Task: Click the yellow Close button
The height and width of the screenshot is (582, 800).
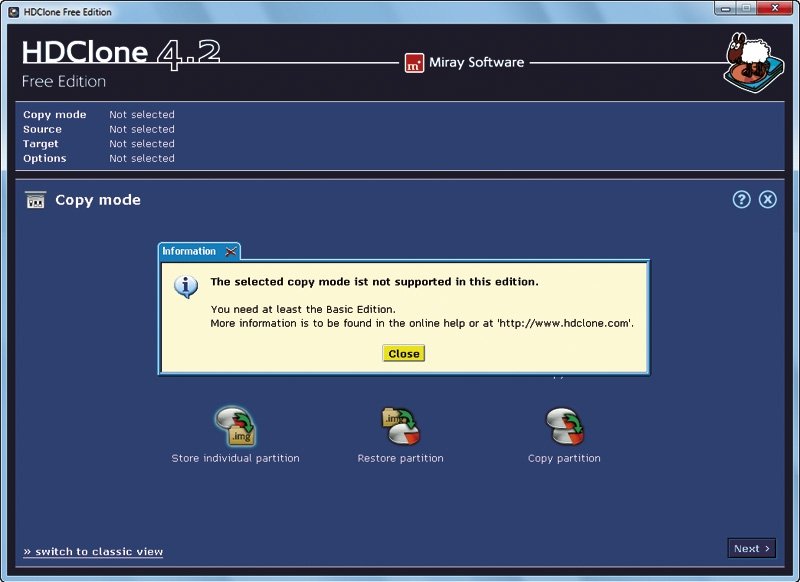Action: 404,353
